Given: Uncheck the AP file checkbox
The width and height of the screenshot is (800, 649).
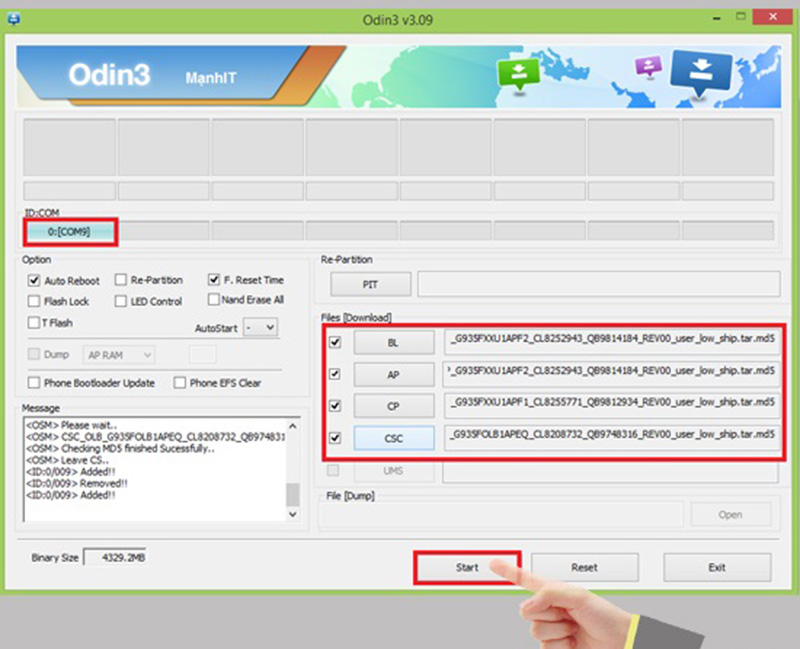Looking at the screenshot, I should (335, 374).
